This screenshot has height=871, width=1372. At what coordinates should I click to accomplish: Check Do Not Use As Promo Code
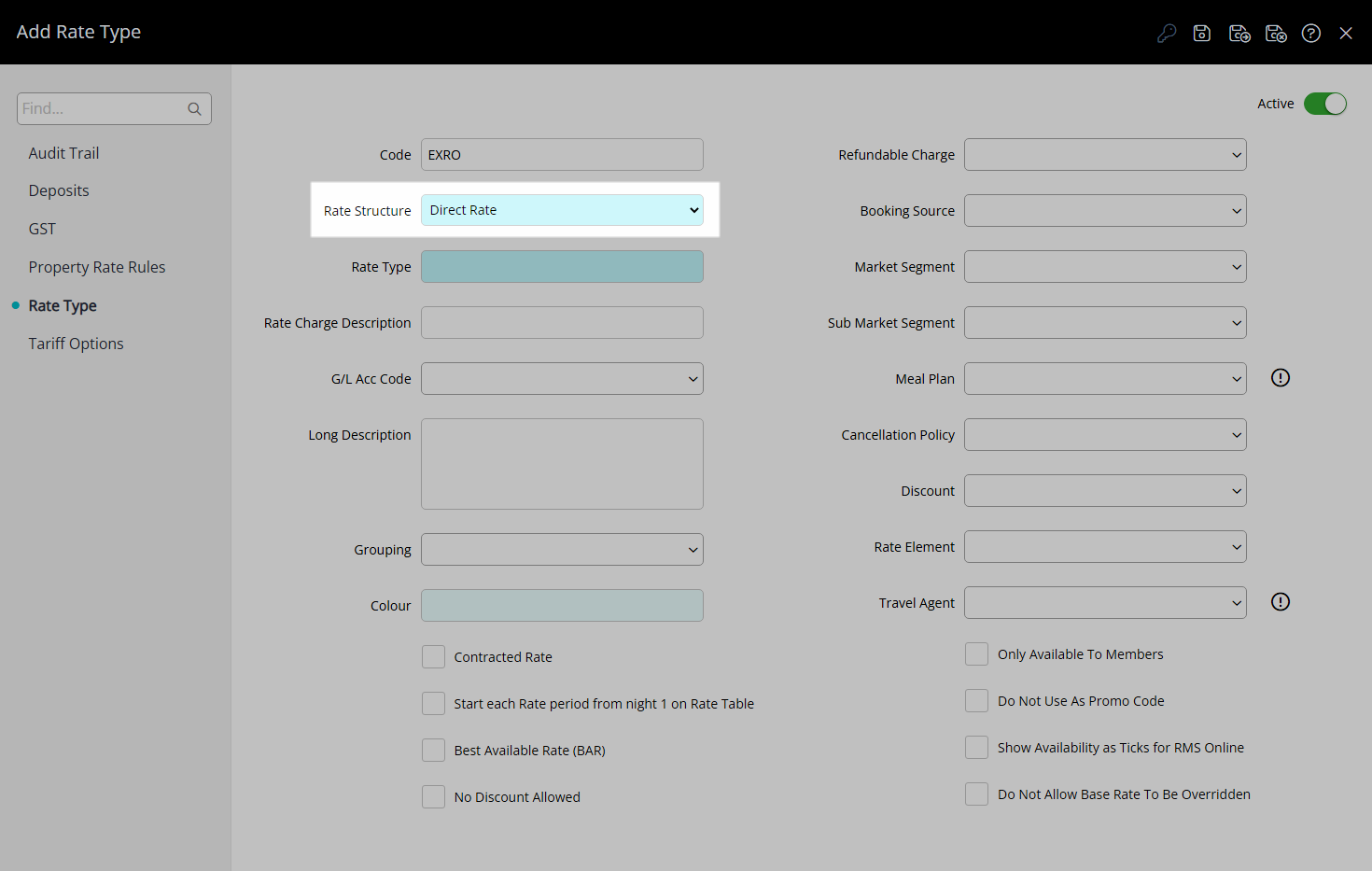(976, 701)
